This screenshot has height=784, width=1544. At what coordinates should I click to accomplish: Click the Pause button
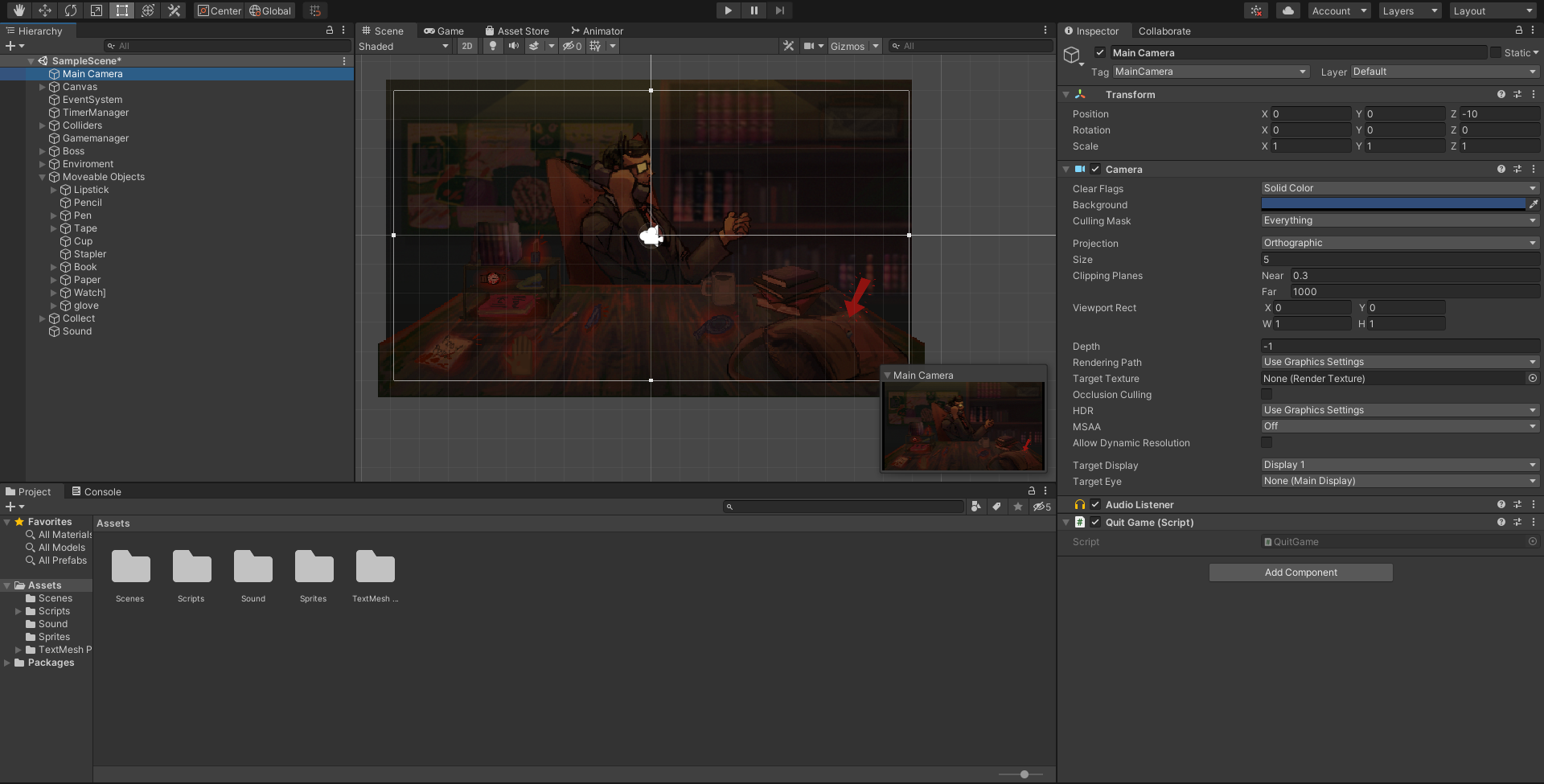[x=754, y=10]
